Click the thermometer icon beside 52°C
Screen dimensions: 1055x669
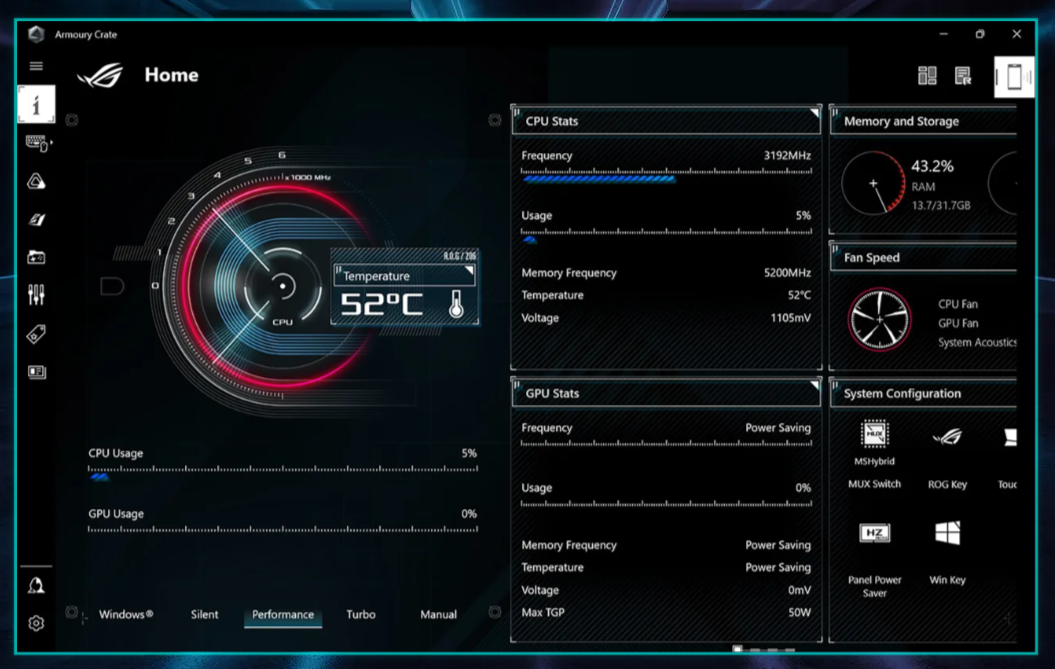click(456, 304)
